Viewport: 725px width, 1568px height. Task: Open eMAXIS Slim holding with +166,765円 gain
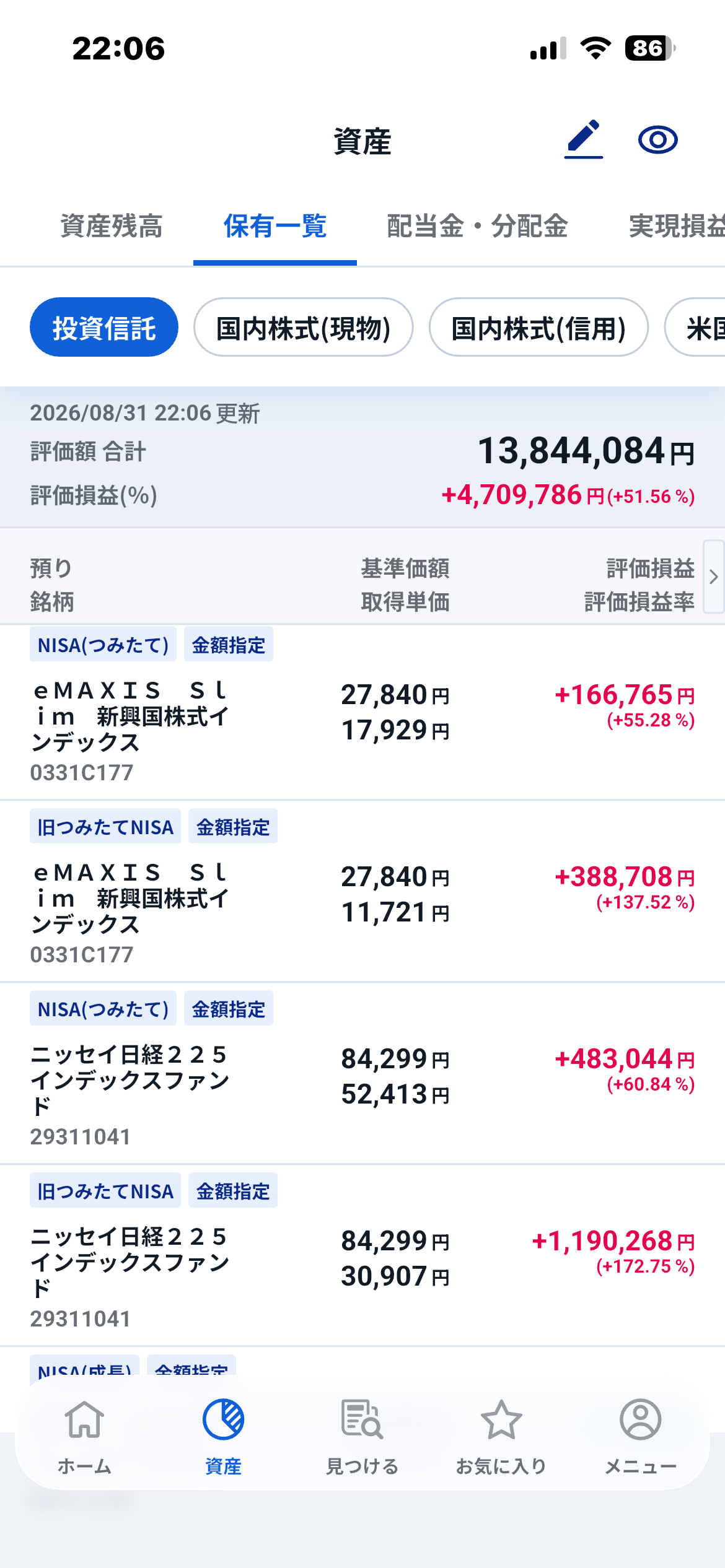(362, 712)
